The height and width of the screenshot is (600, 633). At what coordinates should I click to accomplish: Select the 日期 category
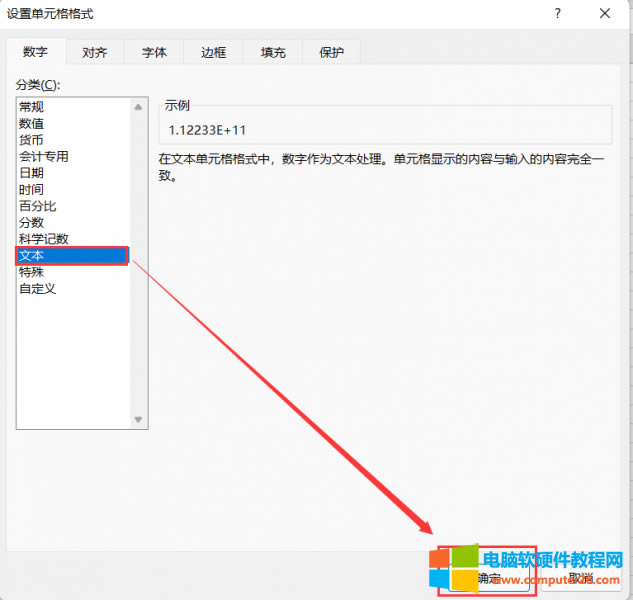[x=73, y=173]
